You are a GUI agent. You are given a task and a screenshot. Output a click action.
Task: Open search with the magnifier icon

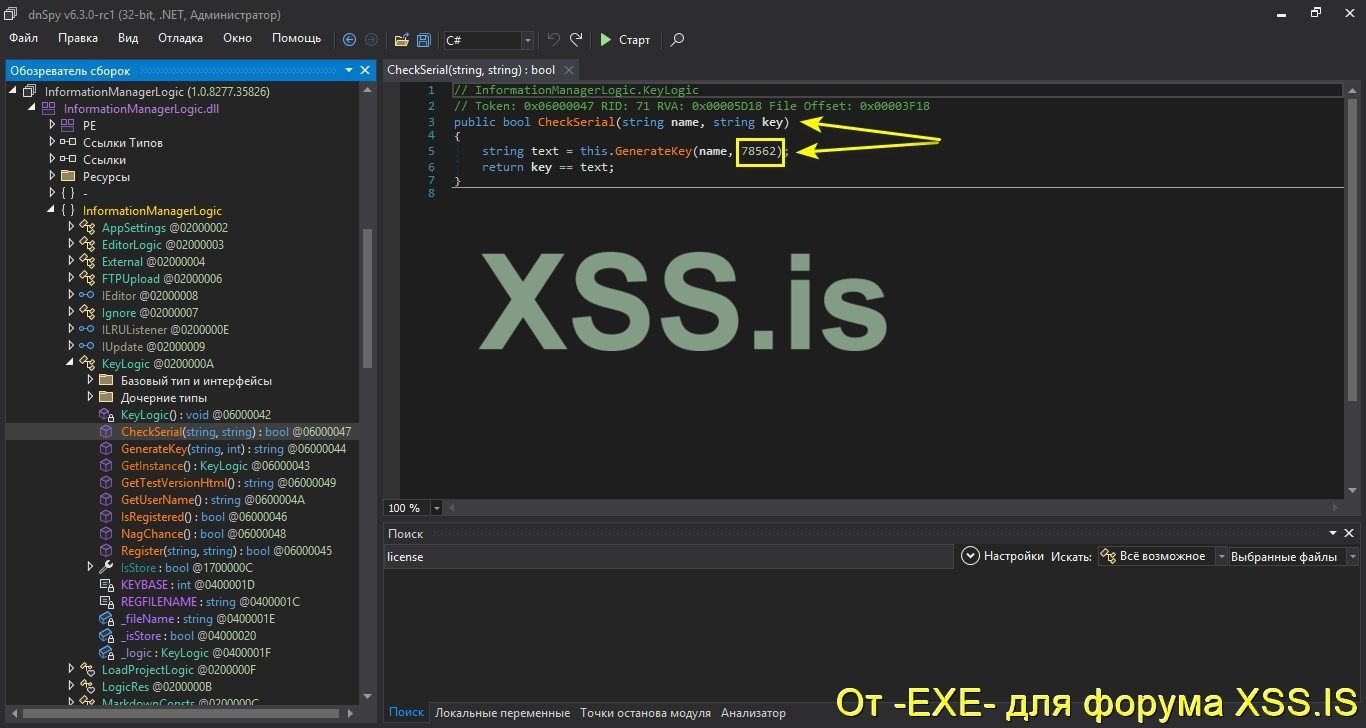coord(677,40)
